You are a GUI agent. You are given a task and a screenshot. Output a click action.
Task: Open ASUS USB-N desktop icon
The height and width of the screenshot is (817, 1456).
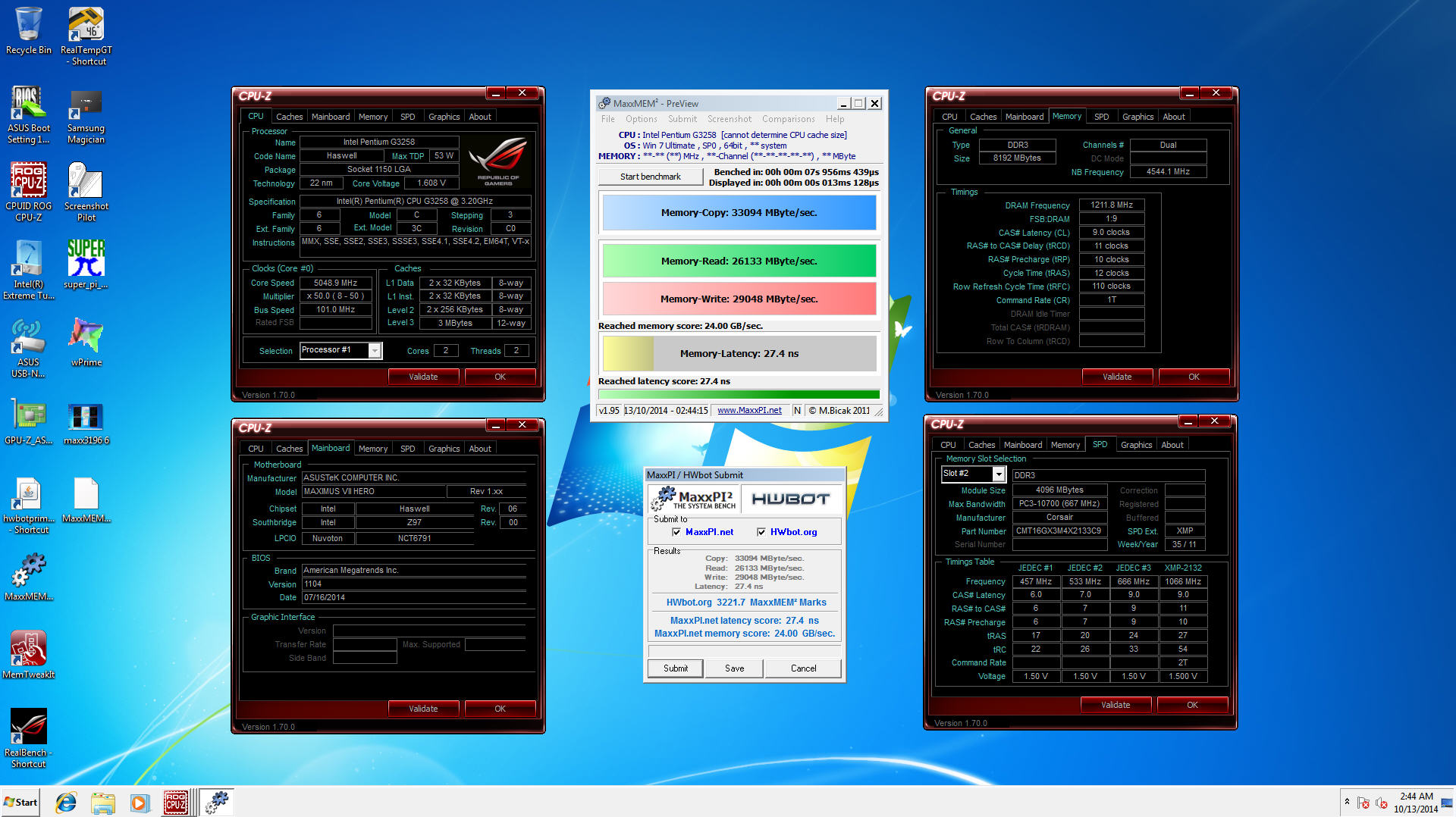tap(29, 348)
